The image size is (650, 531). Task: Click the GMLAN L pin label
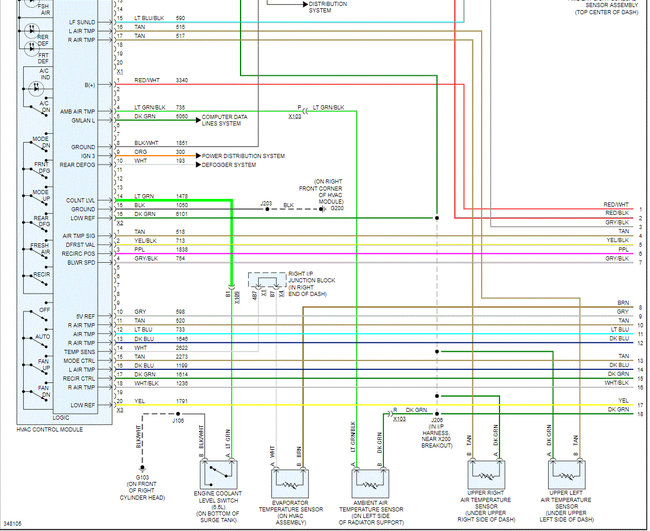pos(83,121)
